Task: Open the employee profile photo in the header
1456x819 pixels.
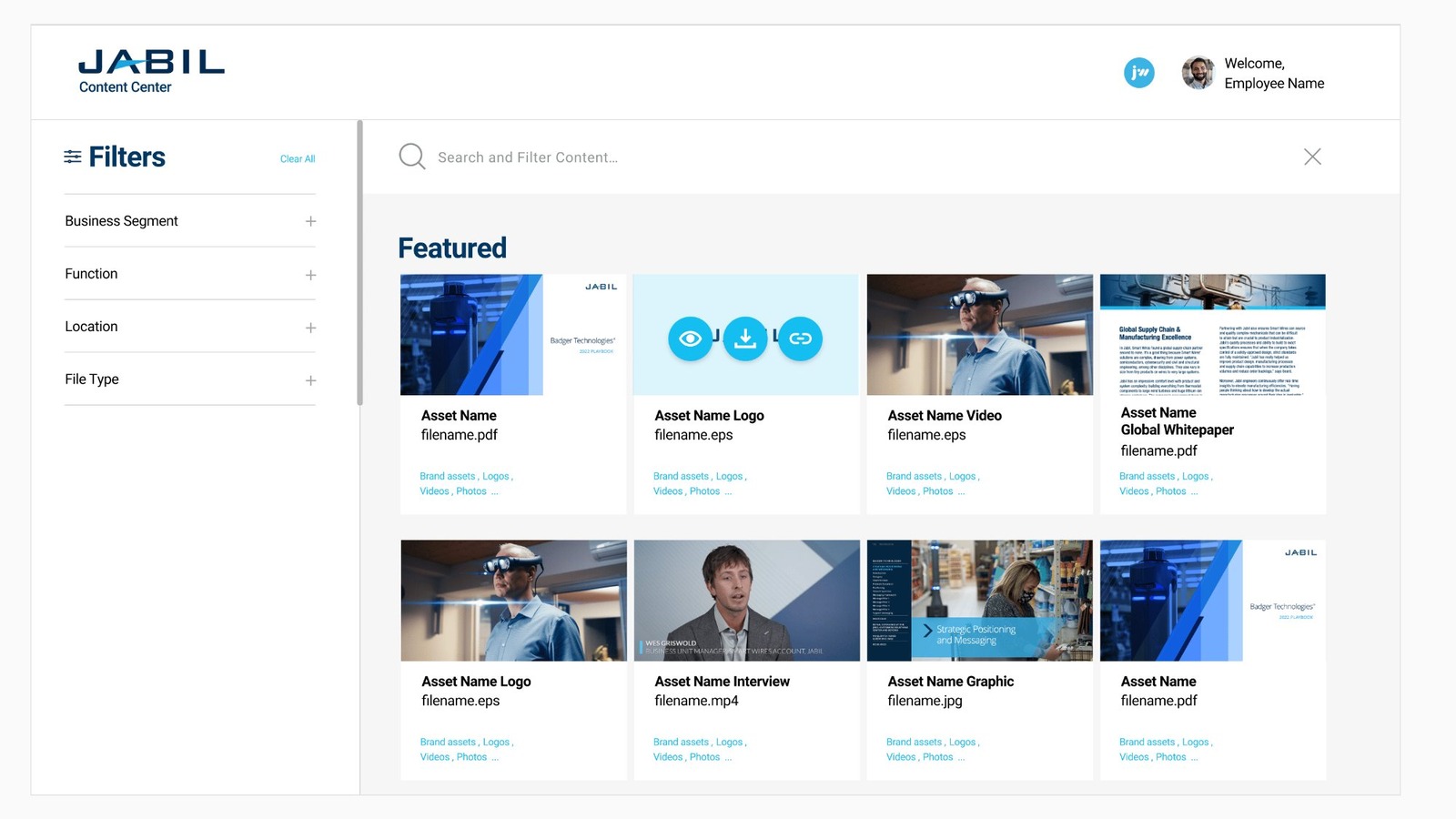Action: (1198, 72)
